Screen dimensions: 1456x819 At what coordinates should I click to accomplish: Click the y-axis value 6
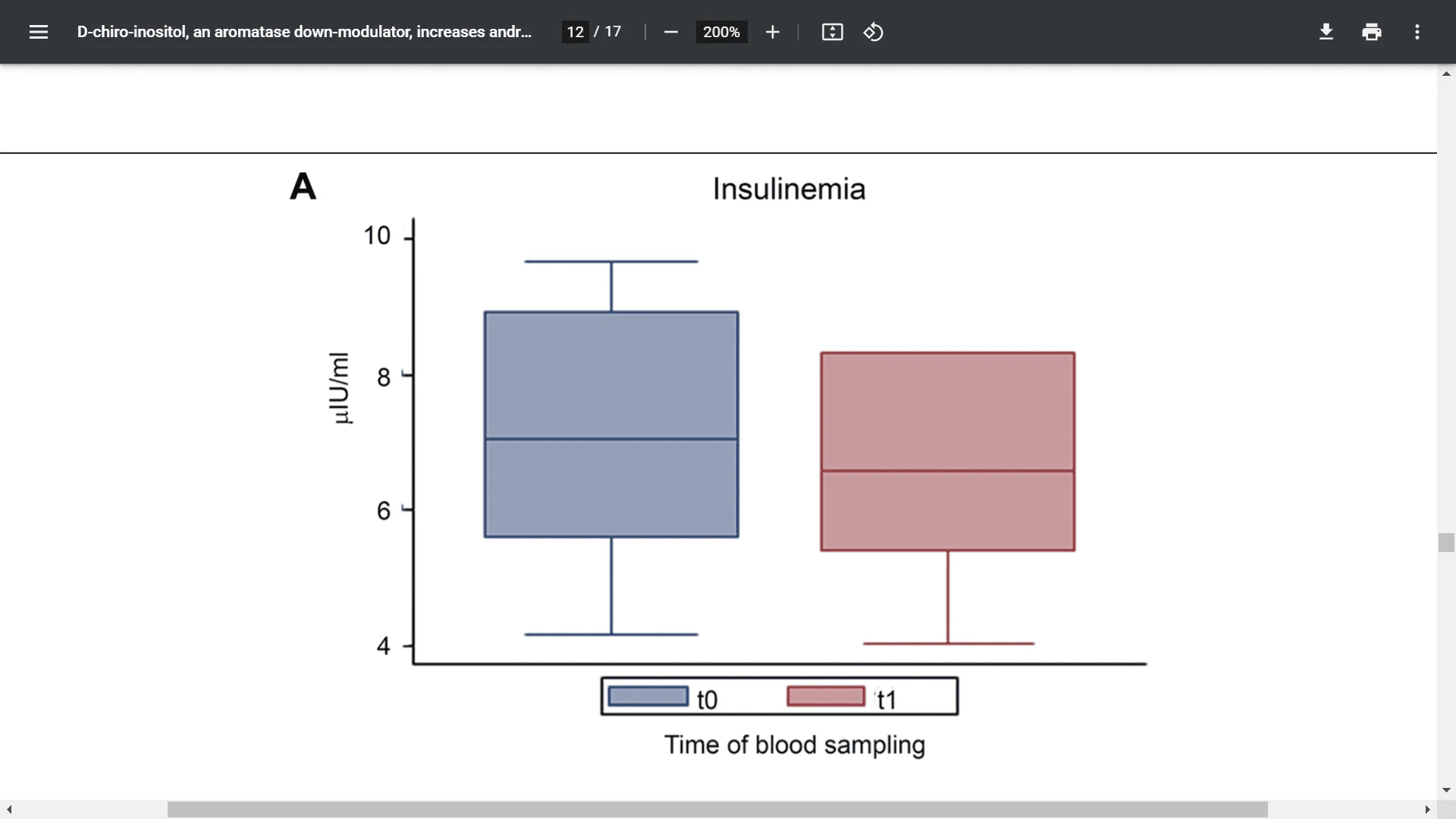(384, 511)
